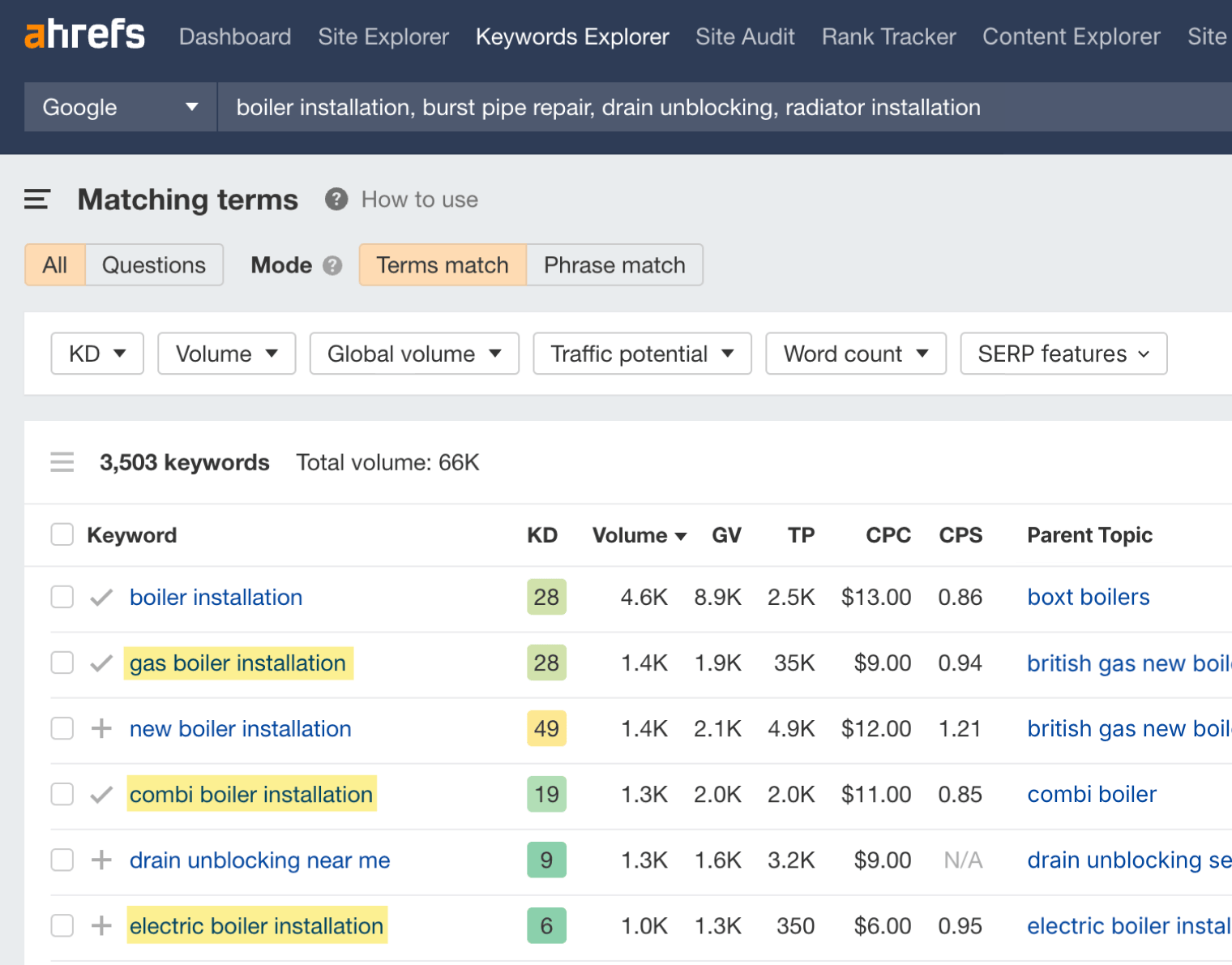Open the hamburger menu beside Matching terms

coord(36,199)
